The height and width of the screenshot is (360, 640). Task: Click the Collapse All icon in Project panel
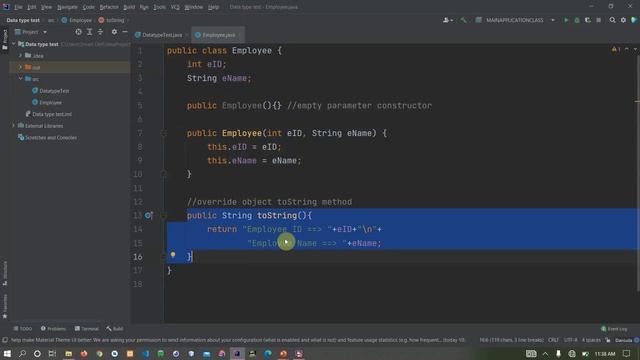[100, 32]
